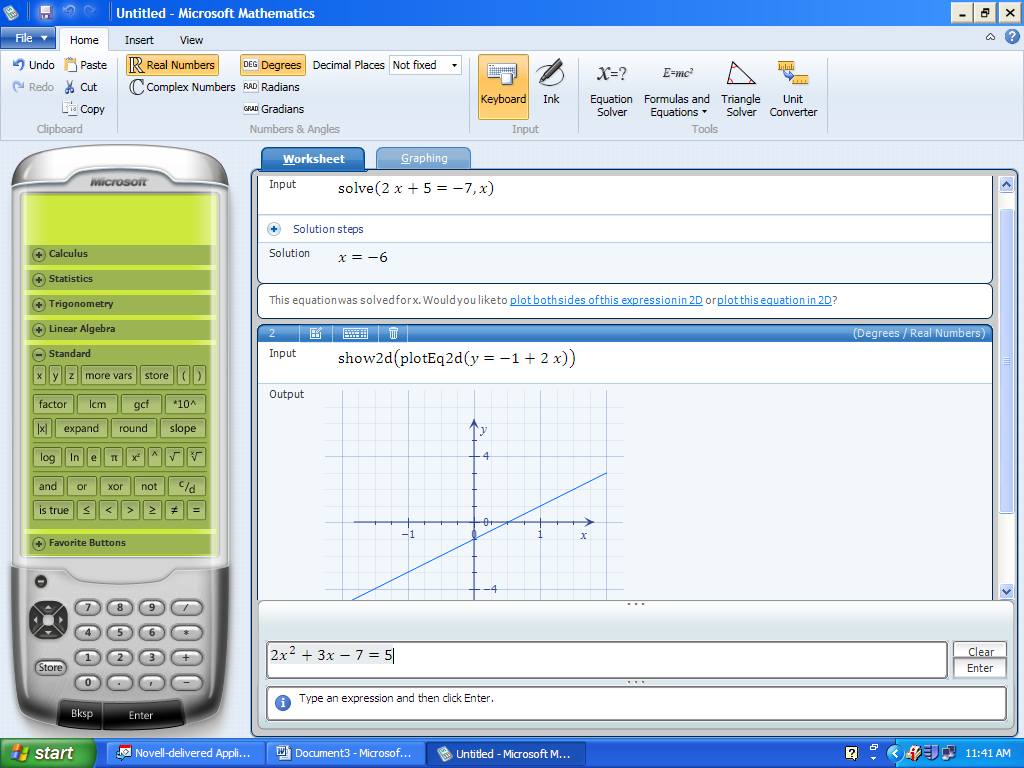Open Formulas and Equations dropdown

[676, 89]
